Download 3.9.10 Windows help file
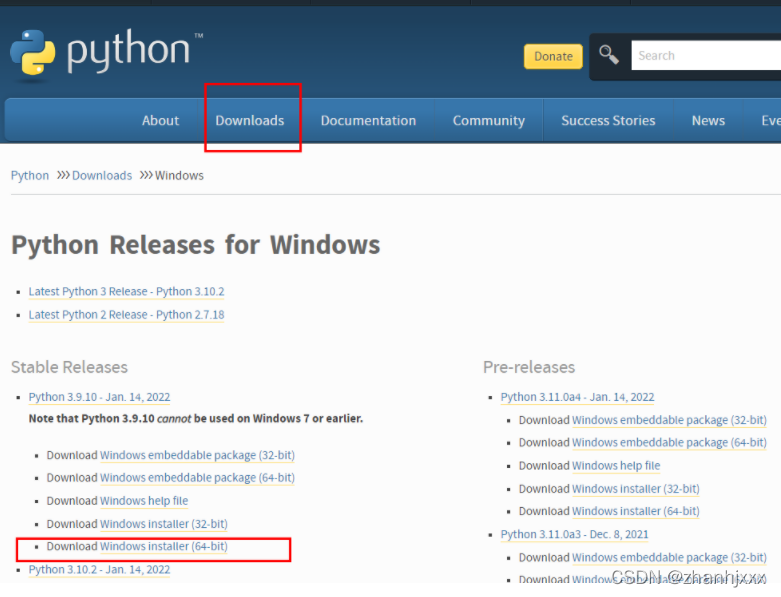The image size is (781, 597). 144,501
